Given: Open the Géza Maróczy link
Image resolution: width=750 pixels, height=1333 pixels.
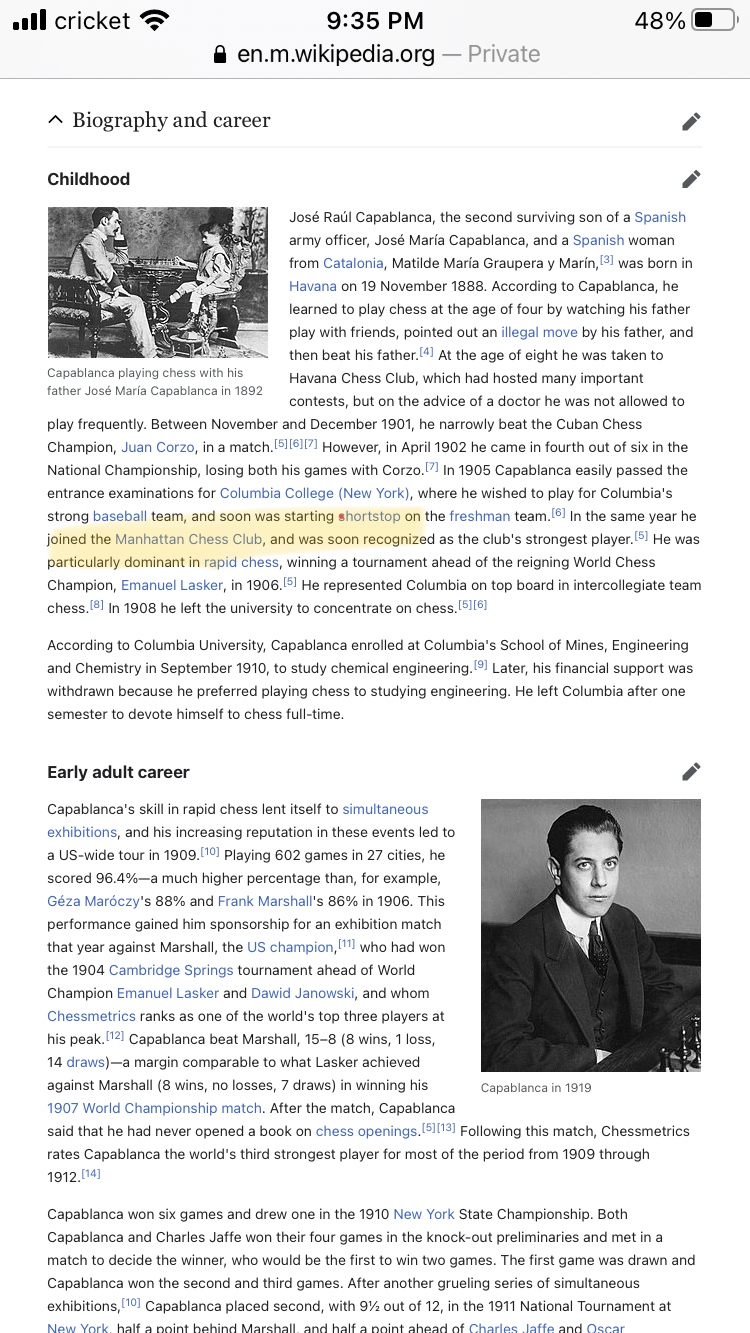Looking at the screenshot, I should [93, 901].
